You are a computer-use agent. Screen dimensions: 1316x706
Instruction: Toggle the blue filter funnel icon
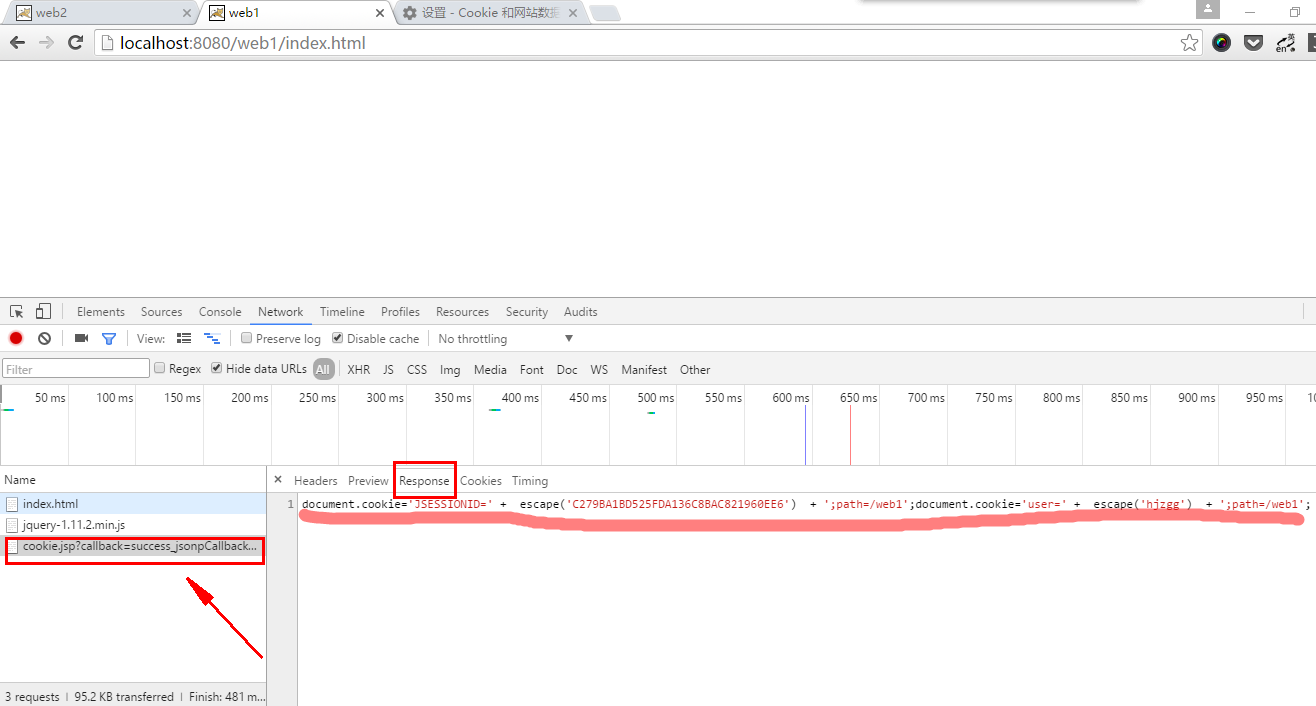pyautogui.click(x=109, y=339)
